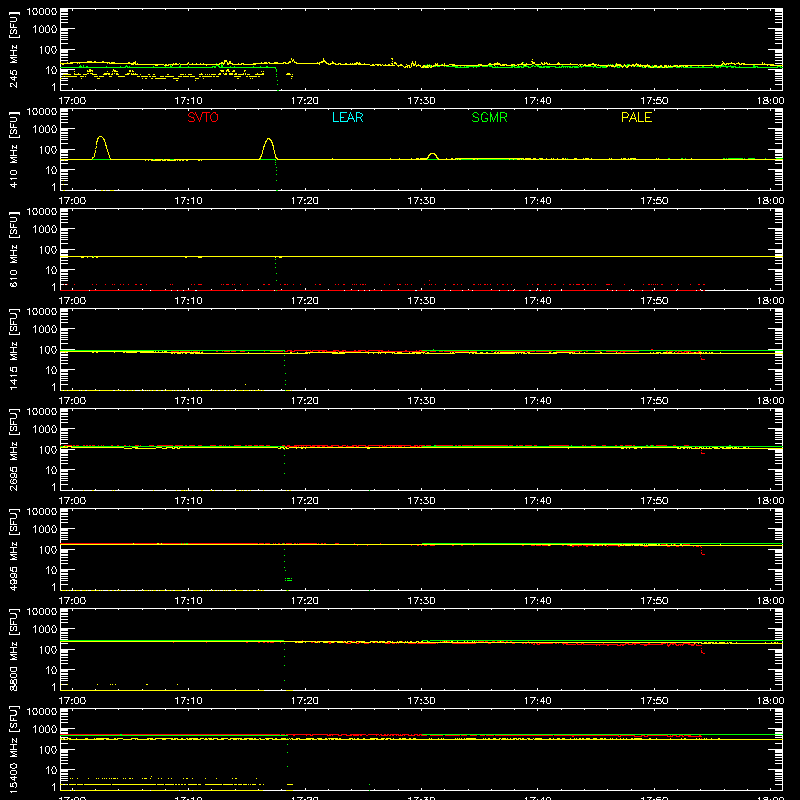Click the 18:00 tick label under the 245 MHz plot
Image resolution: width=800 pixels, height=800 pixels.
click(x=770, y=101)
